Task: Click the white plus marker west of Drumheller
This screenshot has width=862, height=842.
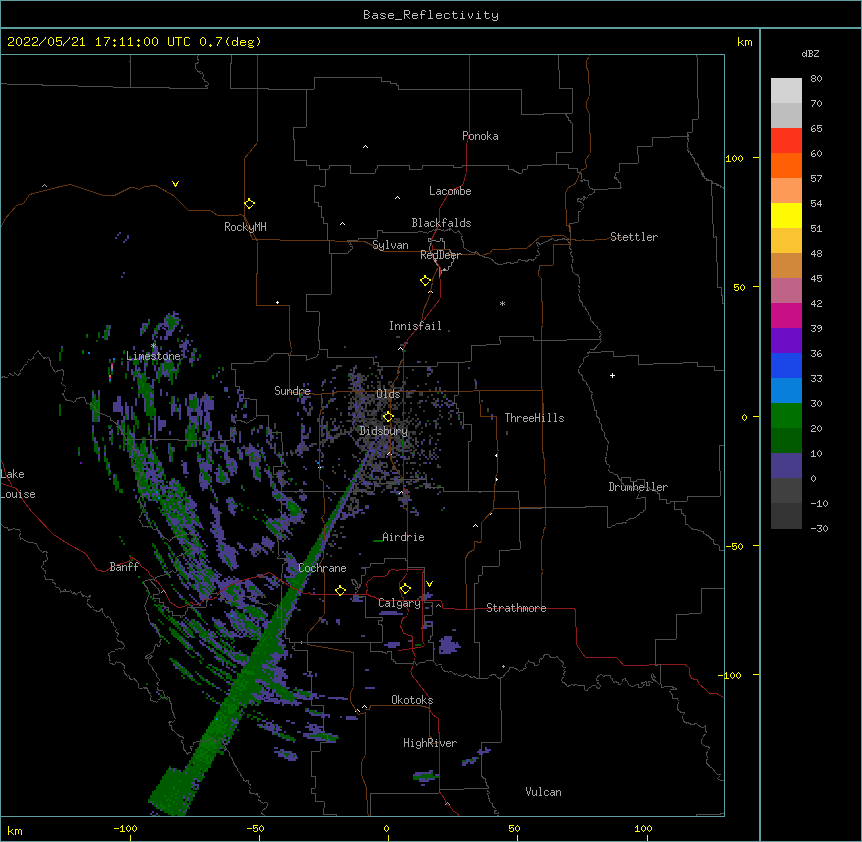Action: (x=612, y=375)
